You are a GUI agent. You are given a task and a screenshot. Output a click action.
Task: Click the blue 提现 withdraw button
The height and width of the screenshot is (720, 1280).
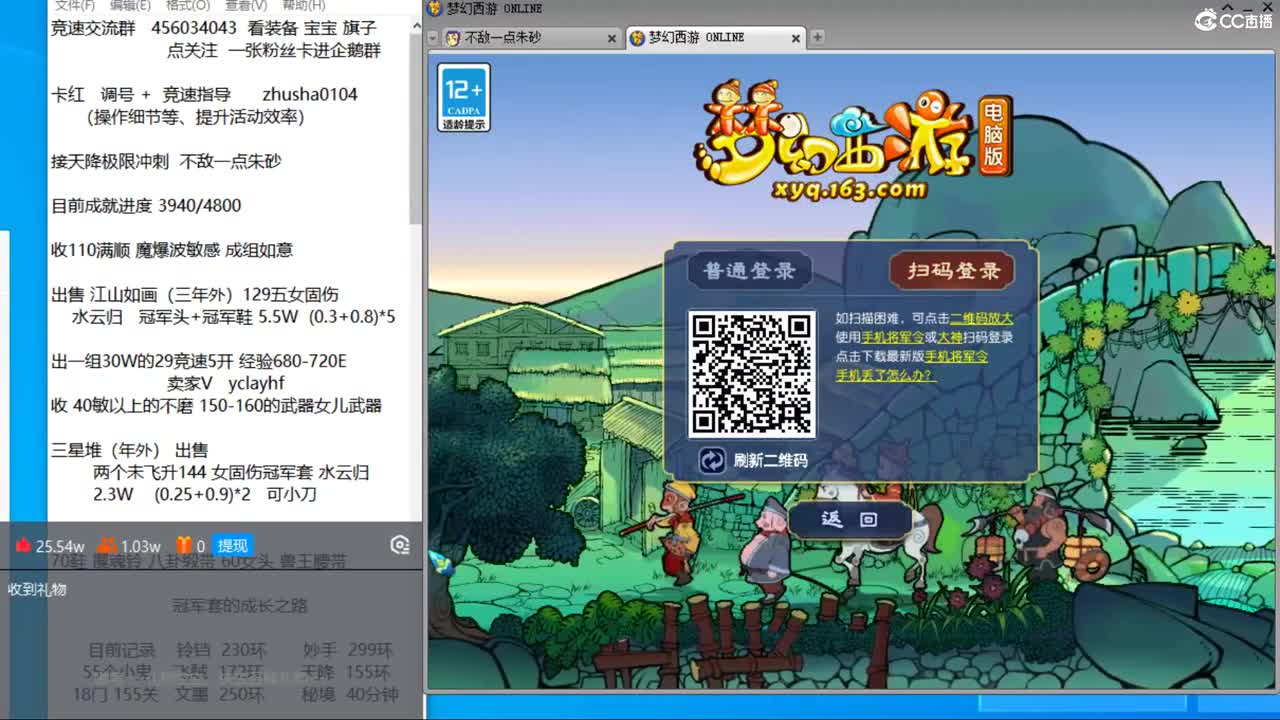232,546
